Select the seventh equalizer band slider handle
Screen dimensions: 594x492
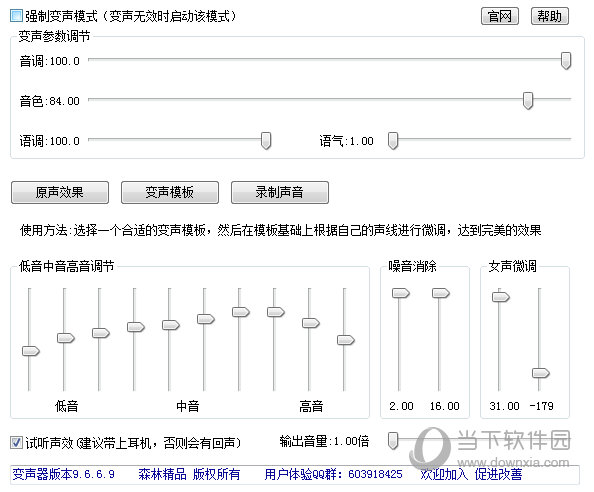click(x=241, y=312)
